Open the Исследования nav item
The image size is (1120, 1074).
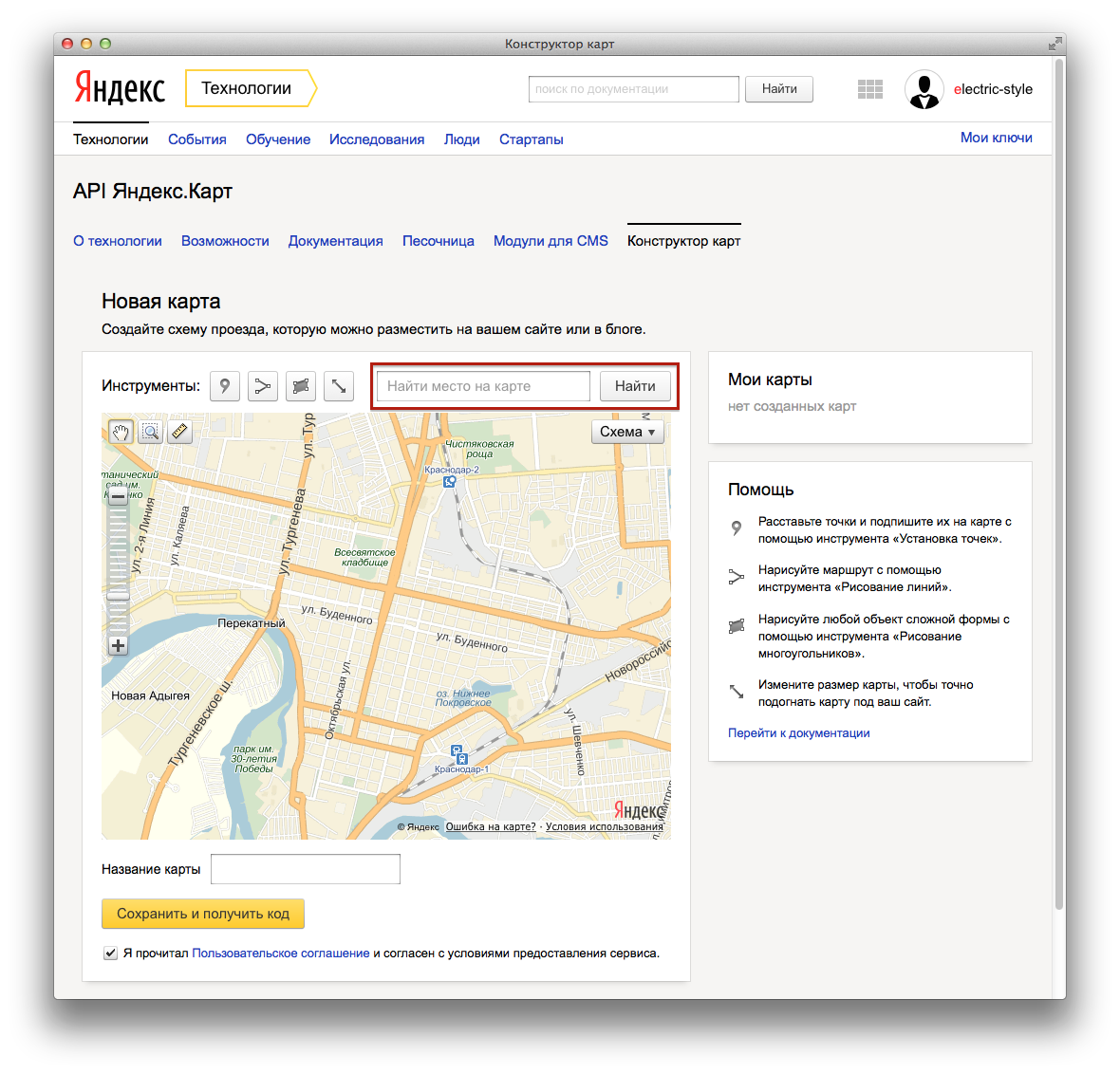[x=377, y=139]
